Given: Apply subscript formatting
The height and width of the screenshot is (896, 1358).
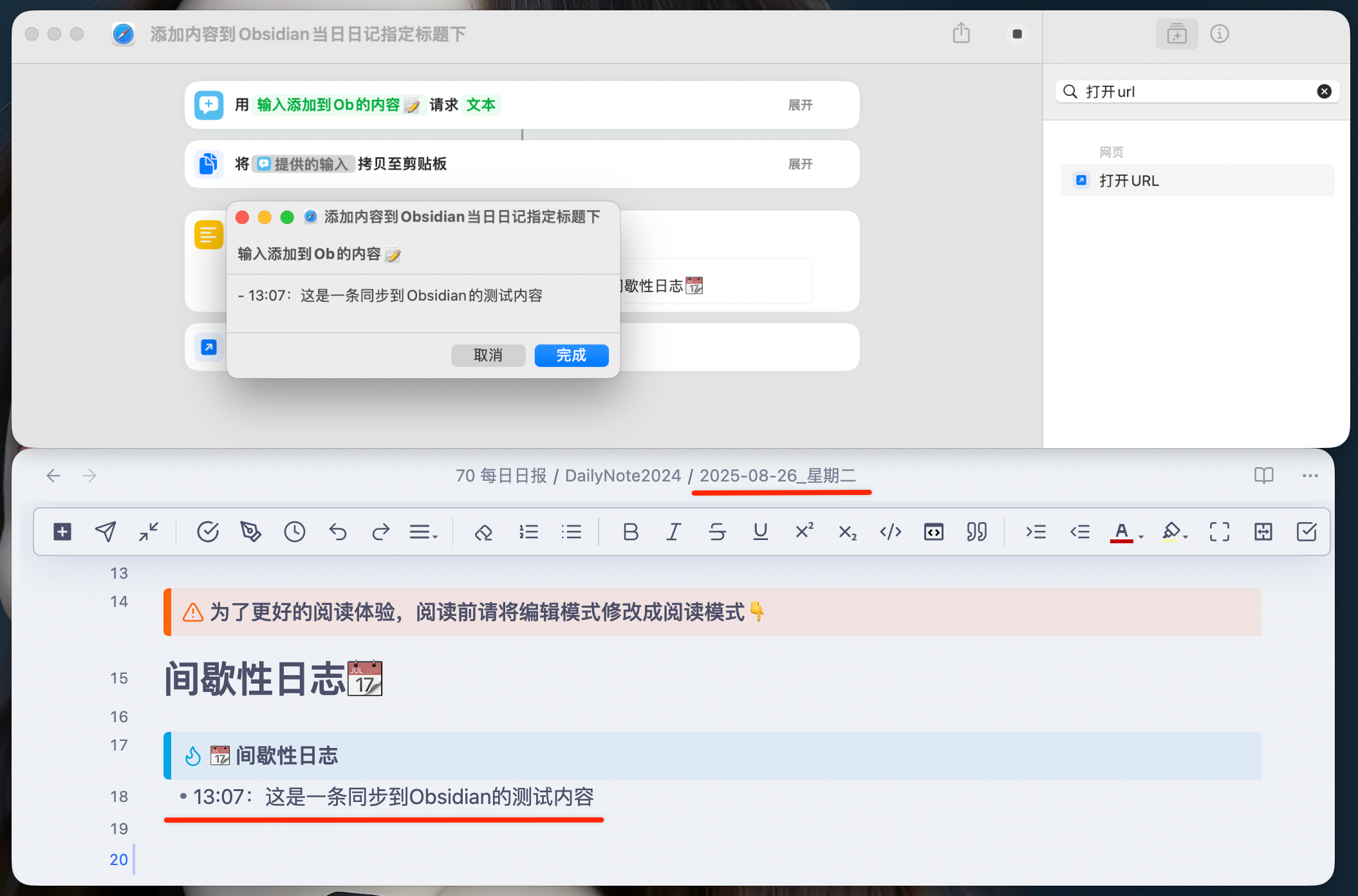Looking at the screenshot, I should point(847,533).
